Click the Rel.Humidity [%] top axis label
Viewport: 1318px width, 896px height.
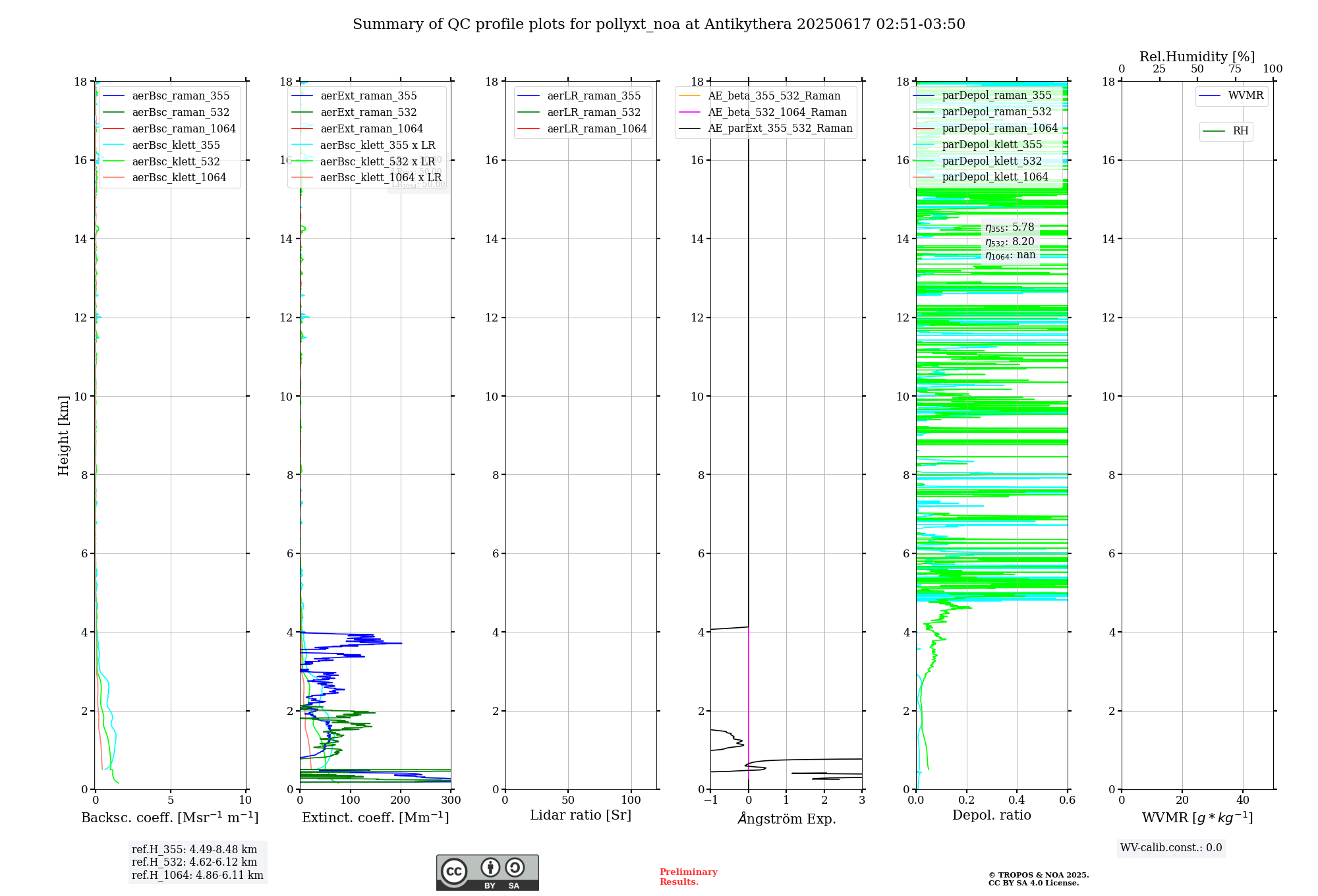click(x=1197, y=57)
